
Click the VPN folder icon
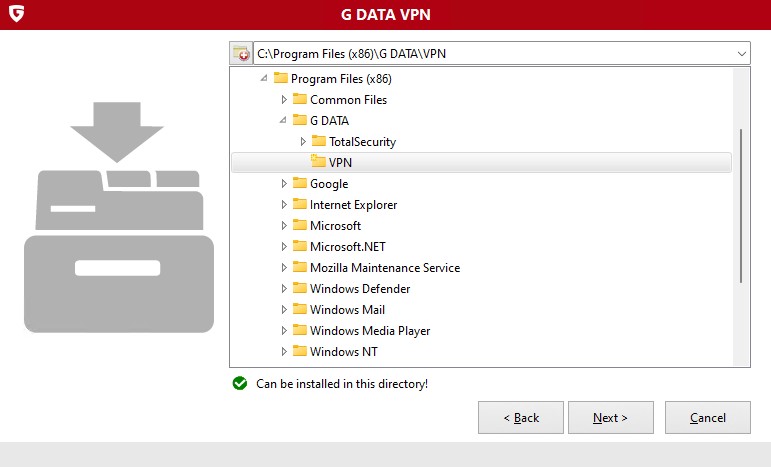coord(318,162)
